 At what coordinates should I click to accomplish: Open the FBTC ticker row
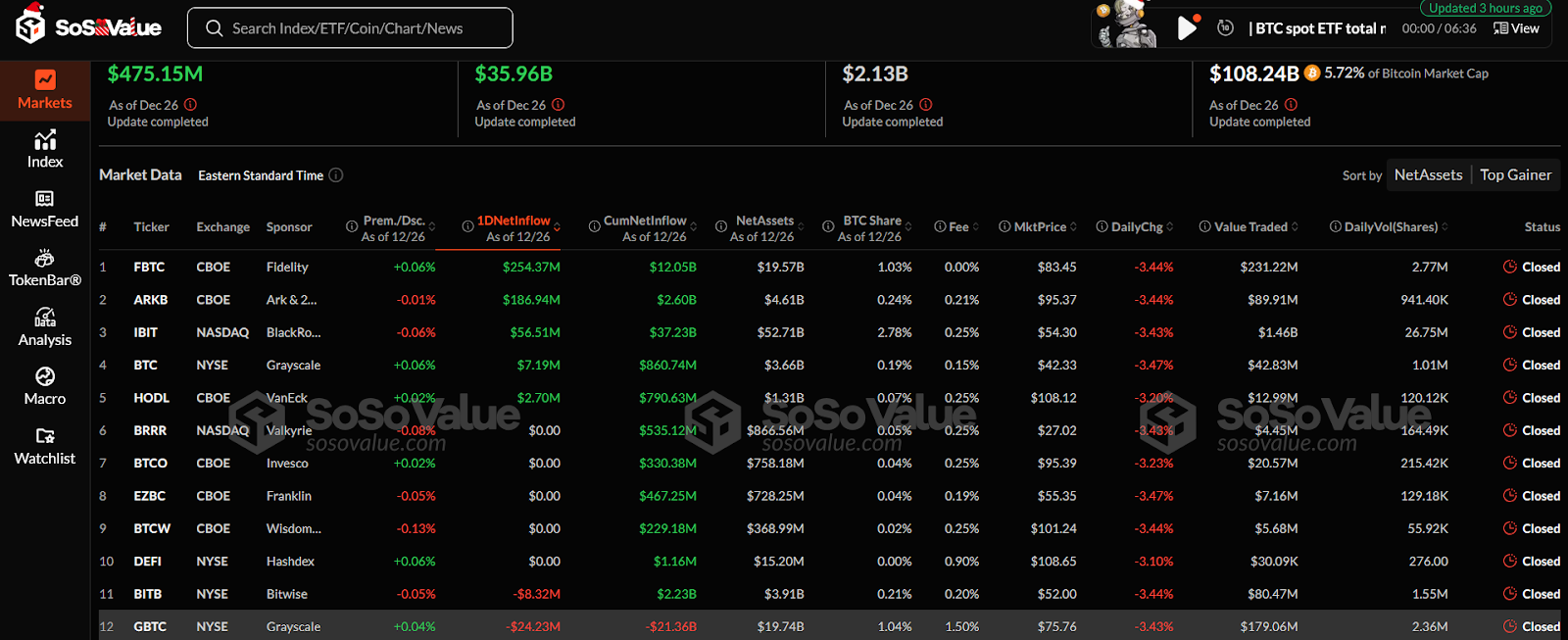point(829,267)
